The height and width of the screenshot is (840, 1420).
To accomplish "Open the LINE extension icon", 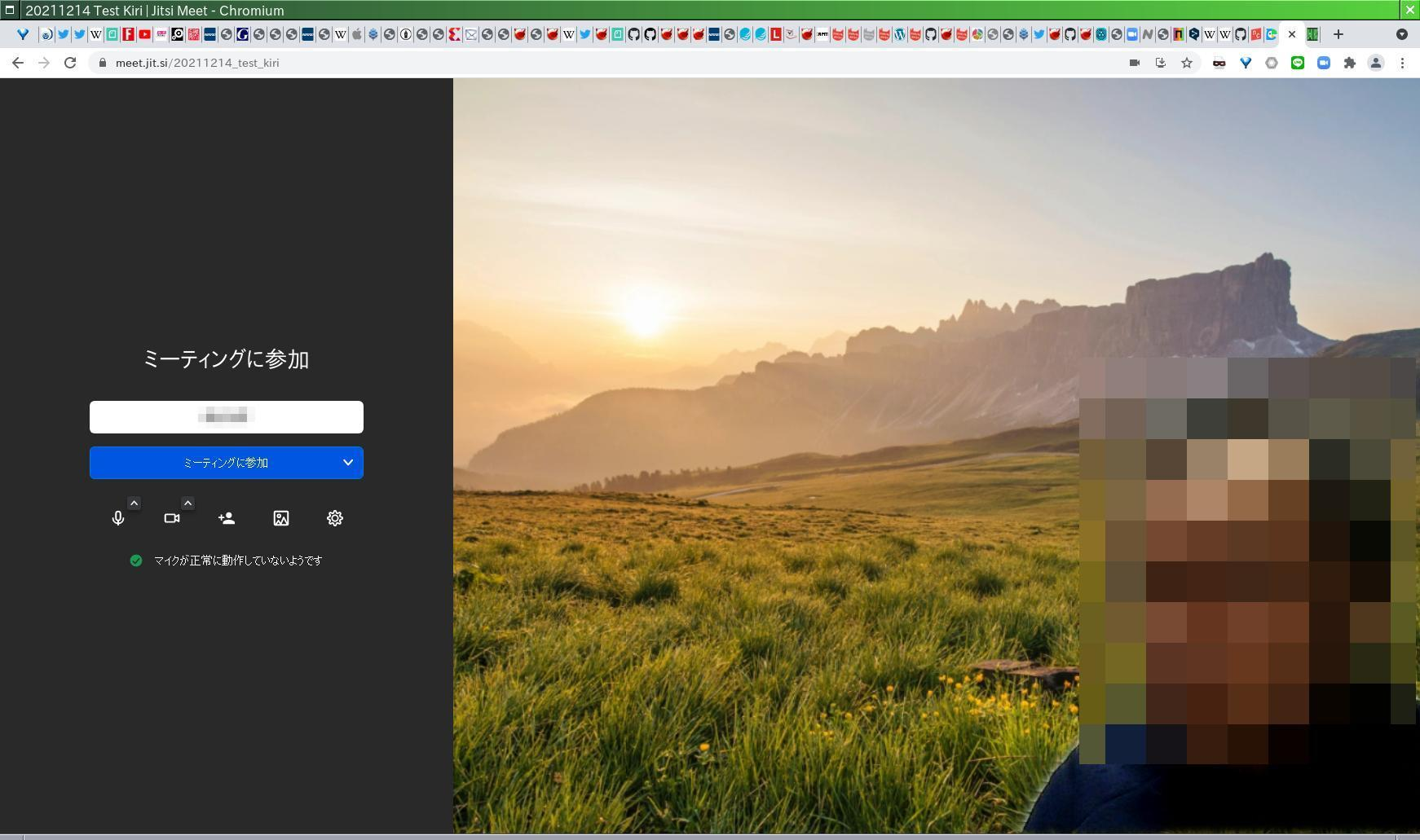I will 1297,63.
